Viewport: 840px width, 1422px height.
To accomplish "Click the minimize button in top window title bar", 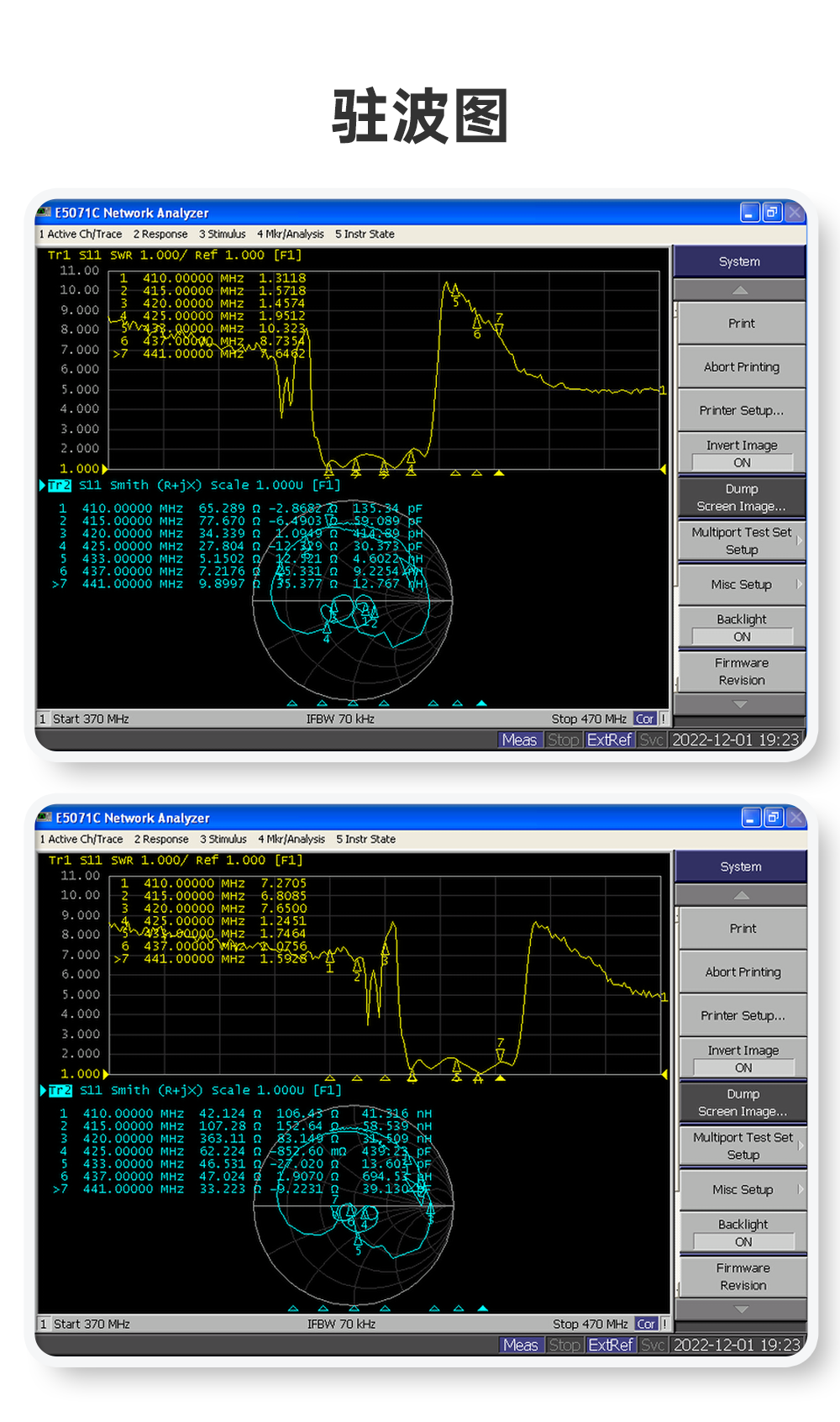I will pos(749,213).
